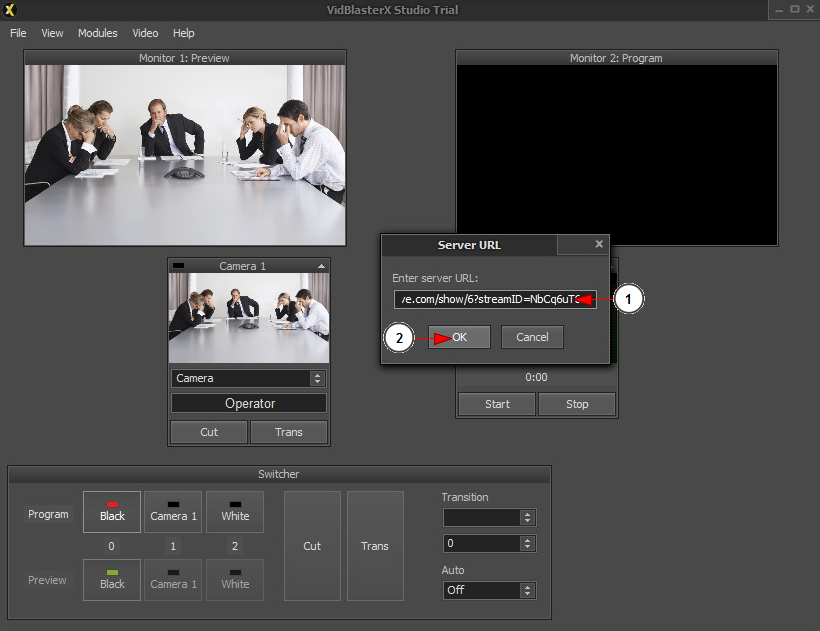This screenshot has height=631, width=820.
Task: Click the VidBlasterX logo icon in title bar
Action: click(9, 9)
